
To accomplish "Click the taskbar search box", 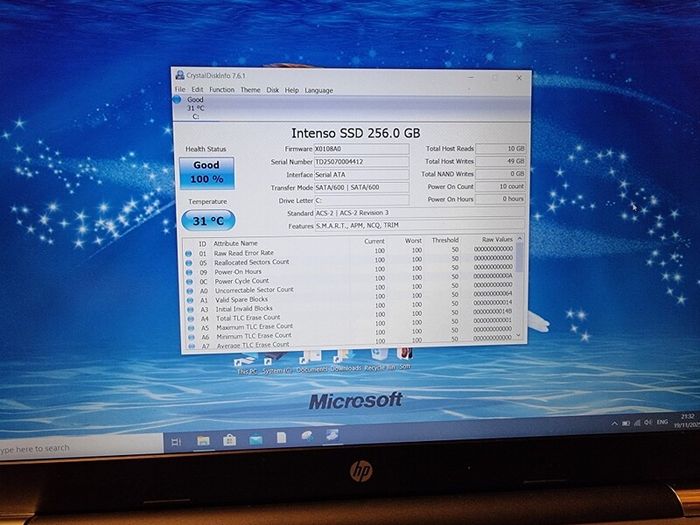I will click(x=81, y=446).
